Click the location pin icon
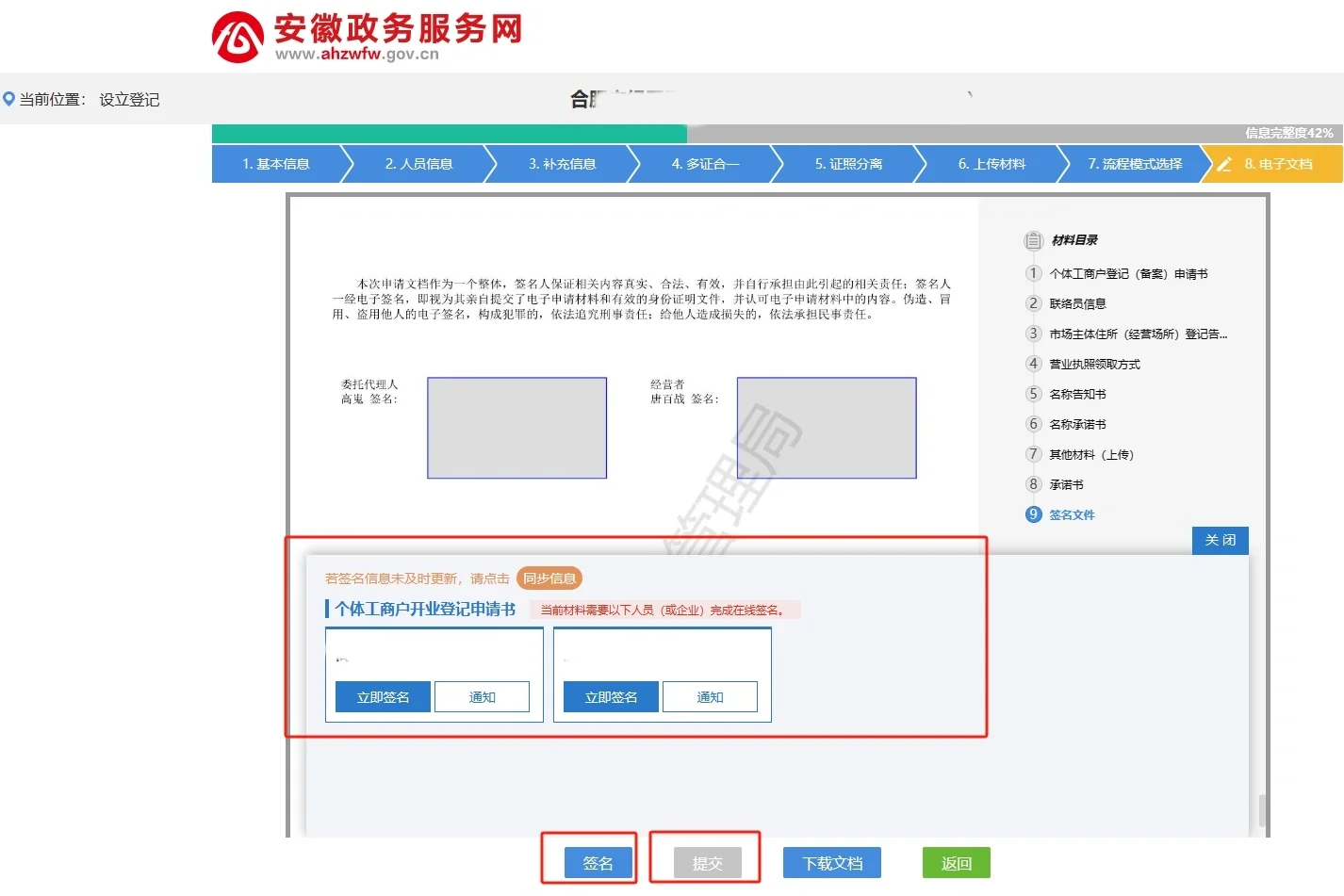1344x896 pixels. 9,99
